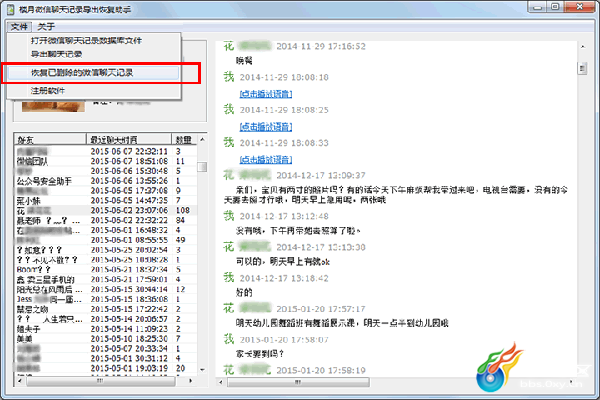
Task: Click voice link under 18:08:18 message
Action: pyautogui.click(x=266, y=94)
